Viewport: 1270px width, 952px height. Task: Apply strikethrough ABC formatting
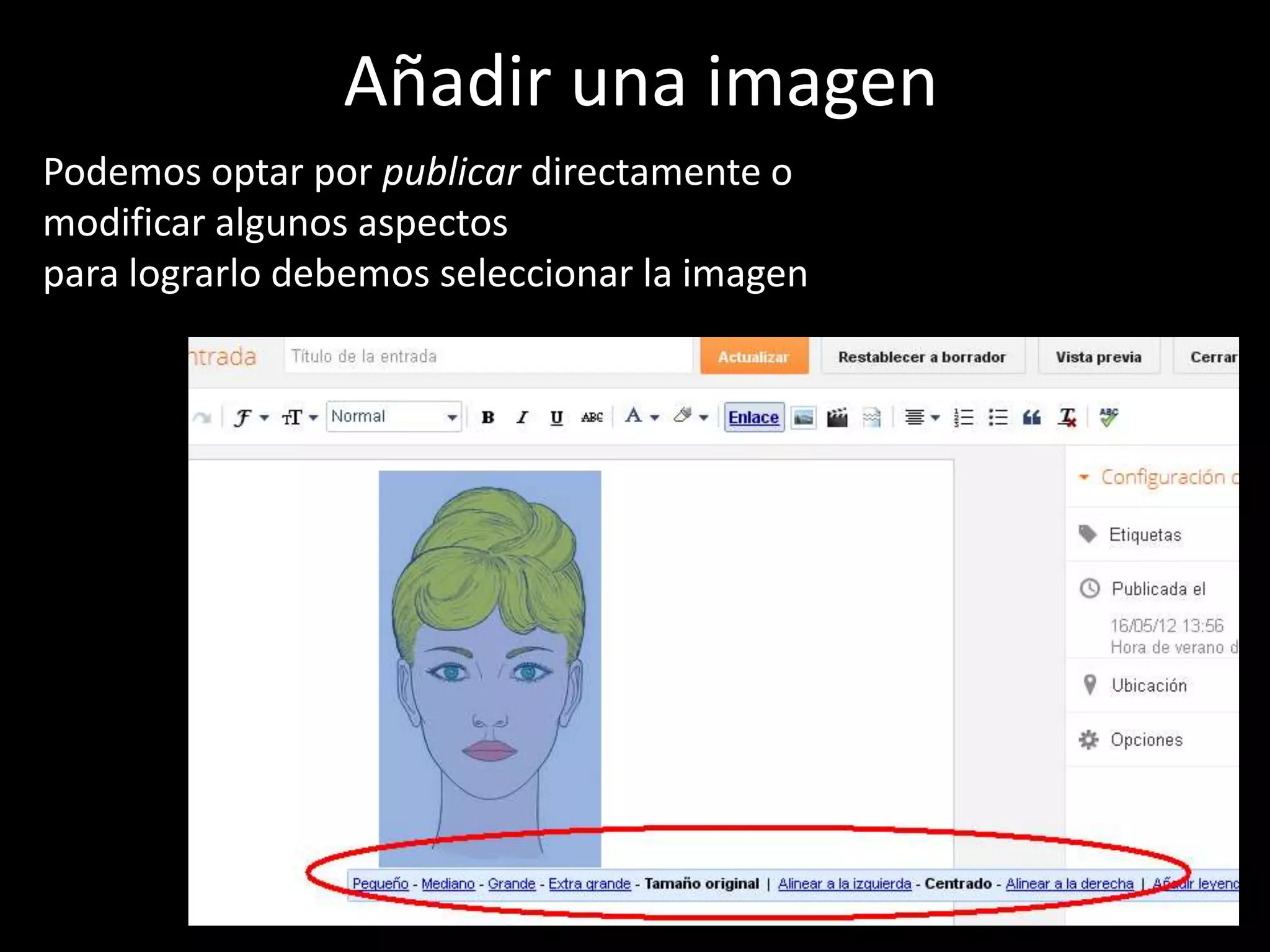[x=592, y=417]
